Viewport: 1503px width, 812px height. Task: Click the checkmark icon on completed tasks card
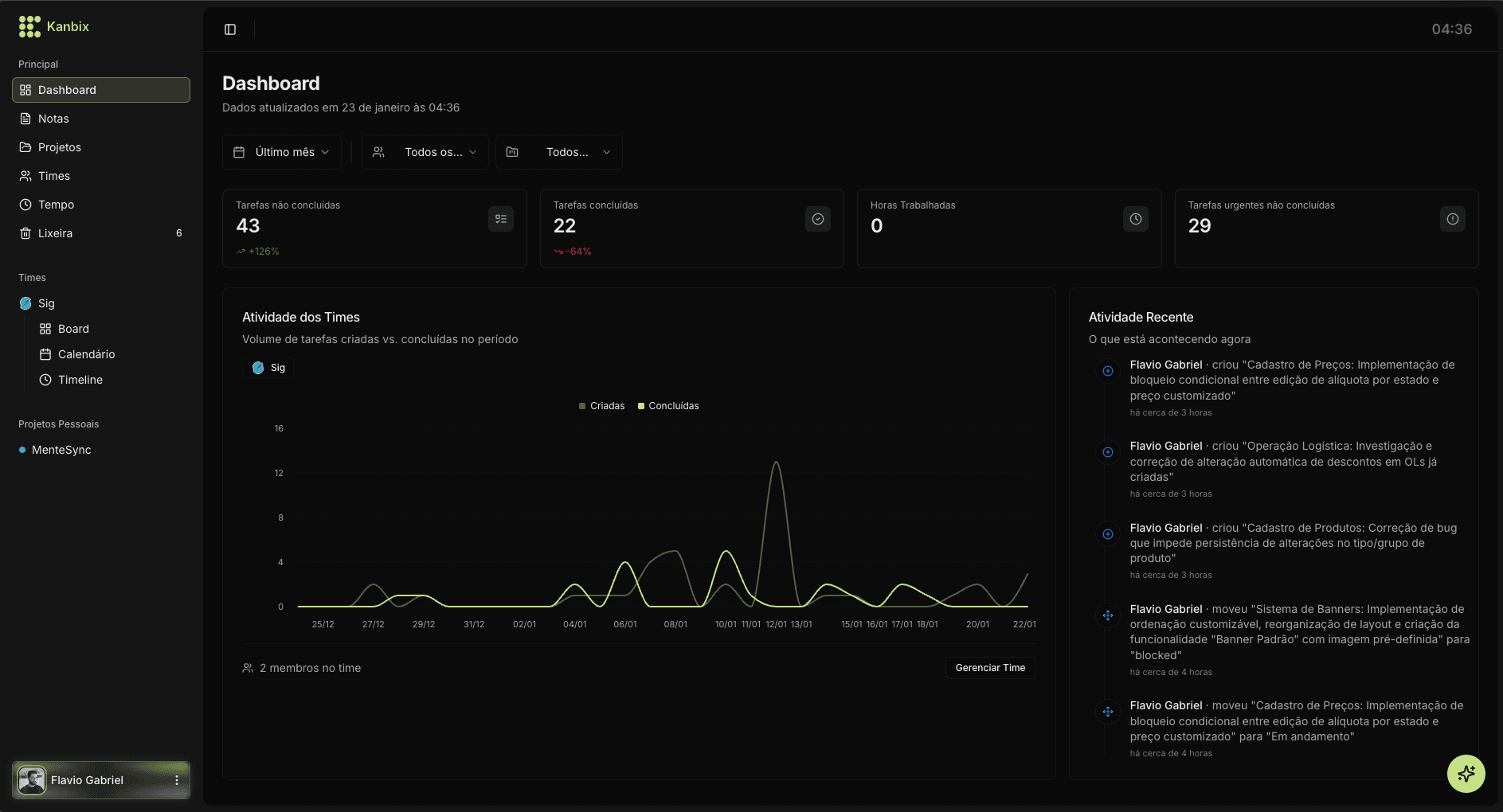pyautogui.click(x=817, y=219)
